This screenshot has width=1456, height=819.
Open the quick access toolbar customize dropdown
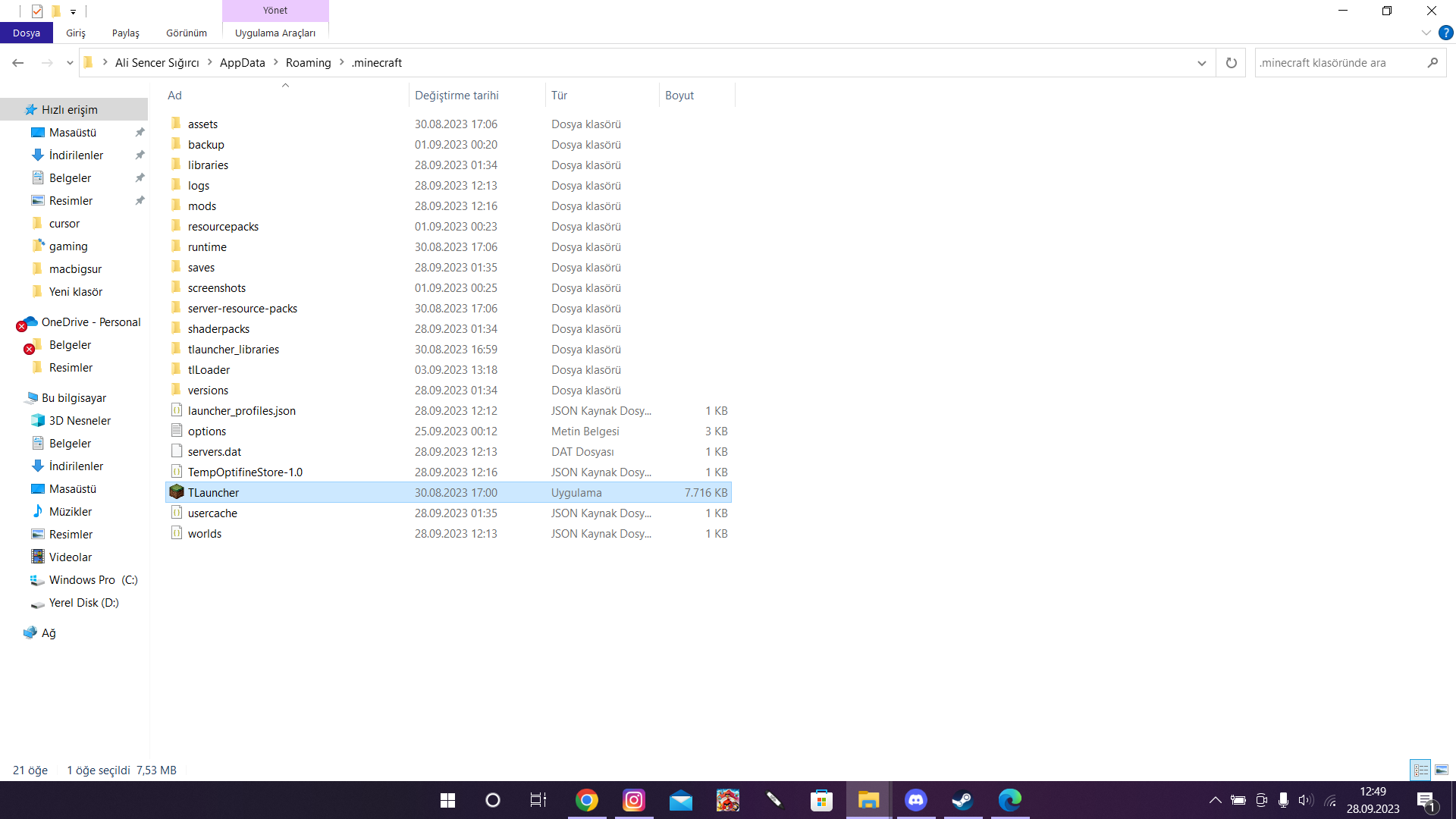click(73, 11)
